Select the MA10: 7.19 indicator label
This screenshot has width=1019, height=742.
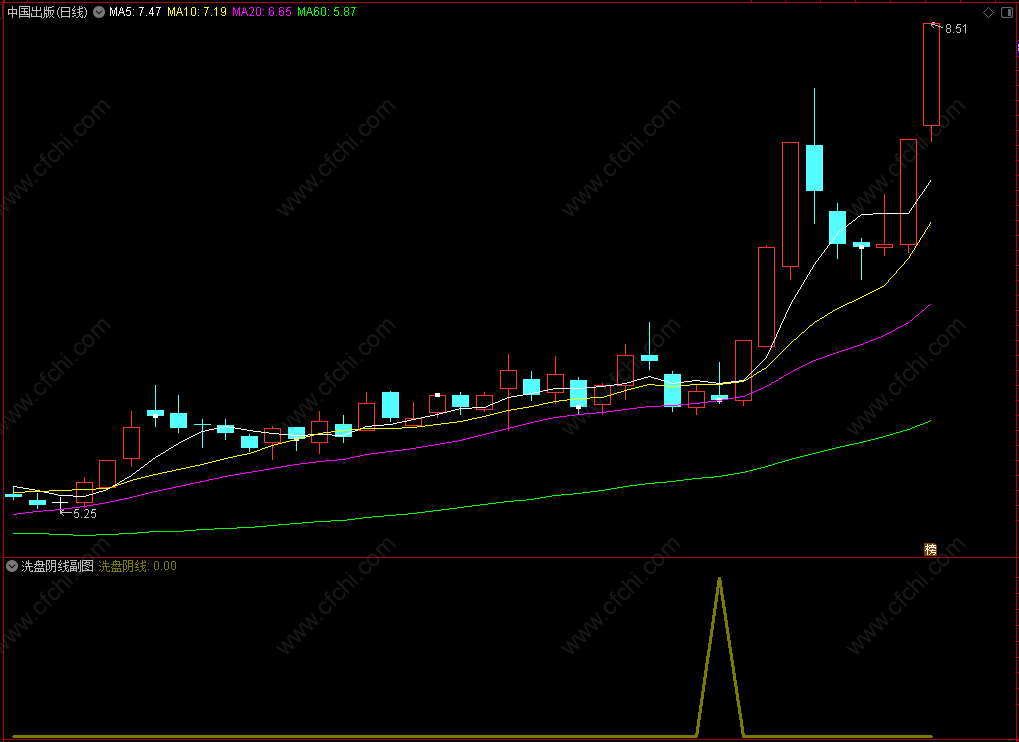197,12
